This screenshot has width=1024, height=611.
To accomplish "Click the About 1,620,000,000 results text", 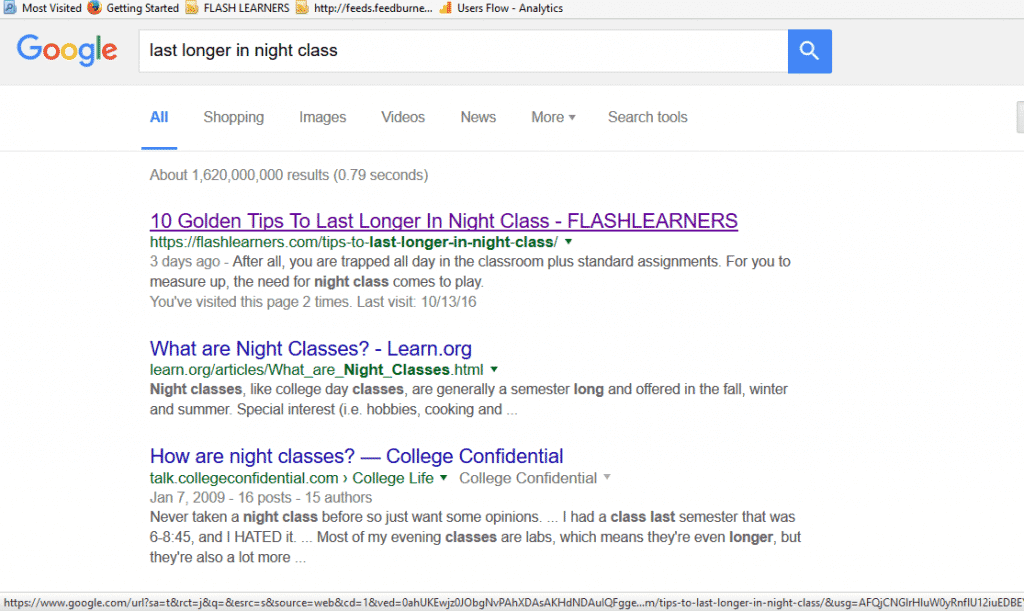I will point(289,175).
